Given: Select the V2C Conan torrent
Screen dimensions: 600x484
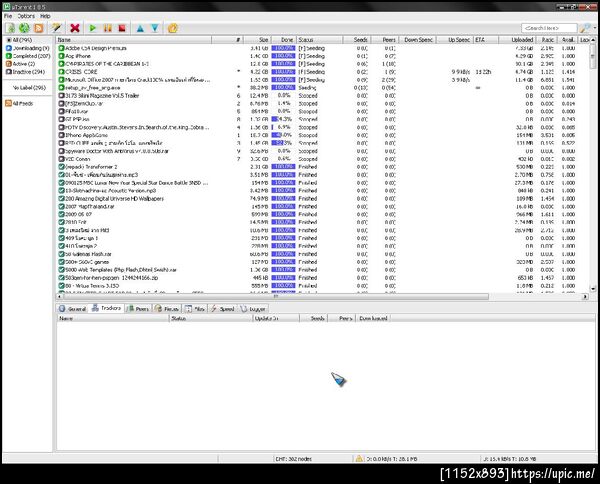Looking at the screenshot, I should pyautogui.click(x=321, y=159).
